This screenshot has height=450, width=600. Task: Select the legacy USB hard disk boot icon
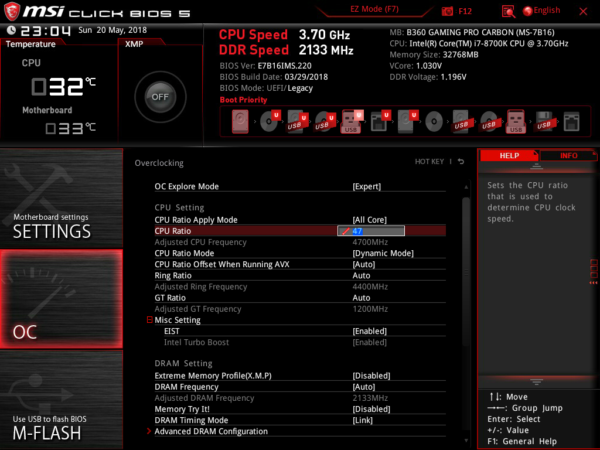pos(461,122)
